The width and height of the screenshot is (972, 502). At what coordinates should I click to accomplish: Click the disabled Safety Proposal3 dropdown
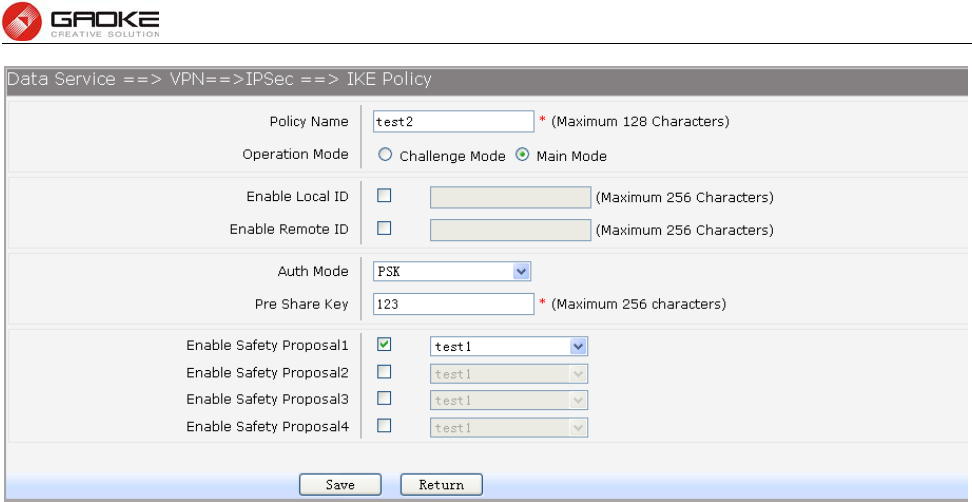point(509,400)
